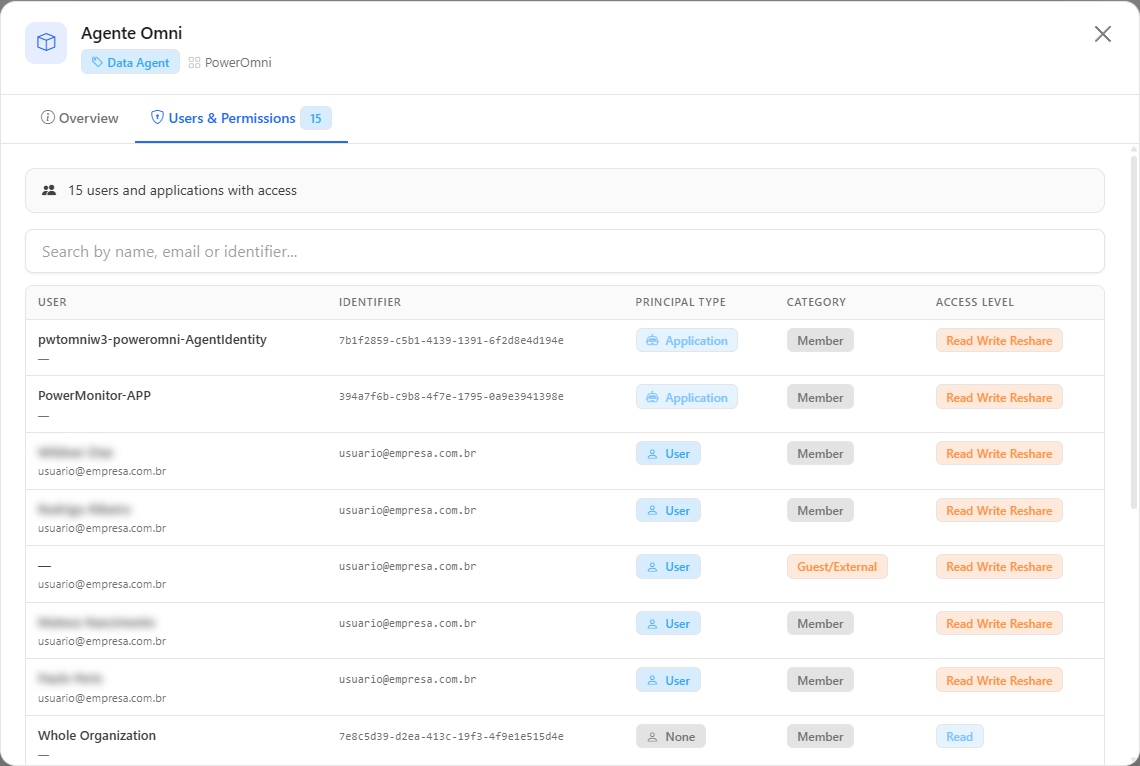Screen dimensions: 1140x766
Task: Click the vertical scrollbar thumb of the dialog
Action: (x=1133, y=331)
